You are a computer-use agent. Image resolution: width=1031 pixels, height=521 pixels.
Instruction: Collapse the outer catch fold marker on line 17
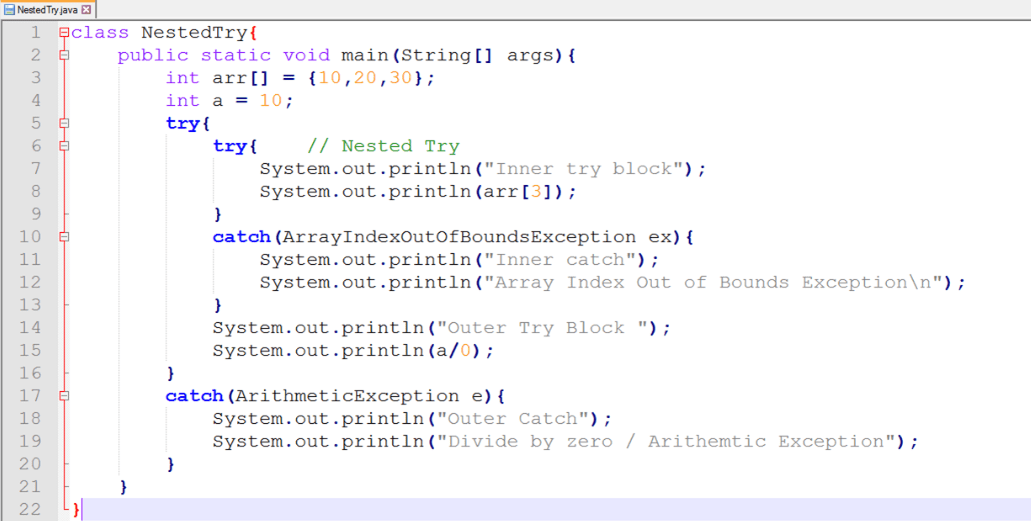[x=64, y=396]
